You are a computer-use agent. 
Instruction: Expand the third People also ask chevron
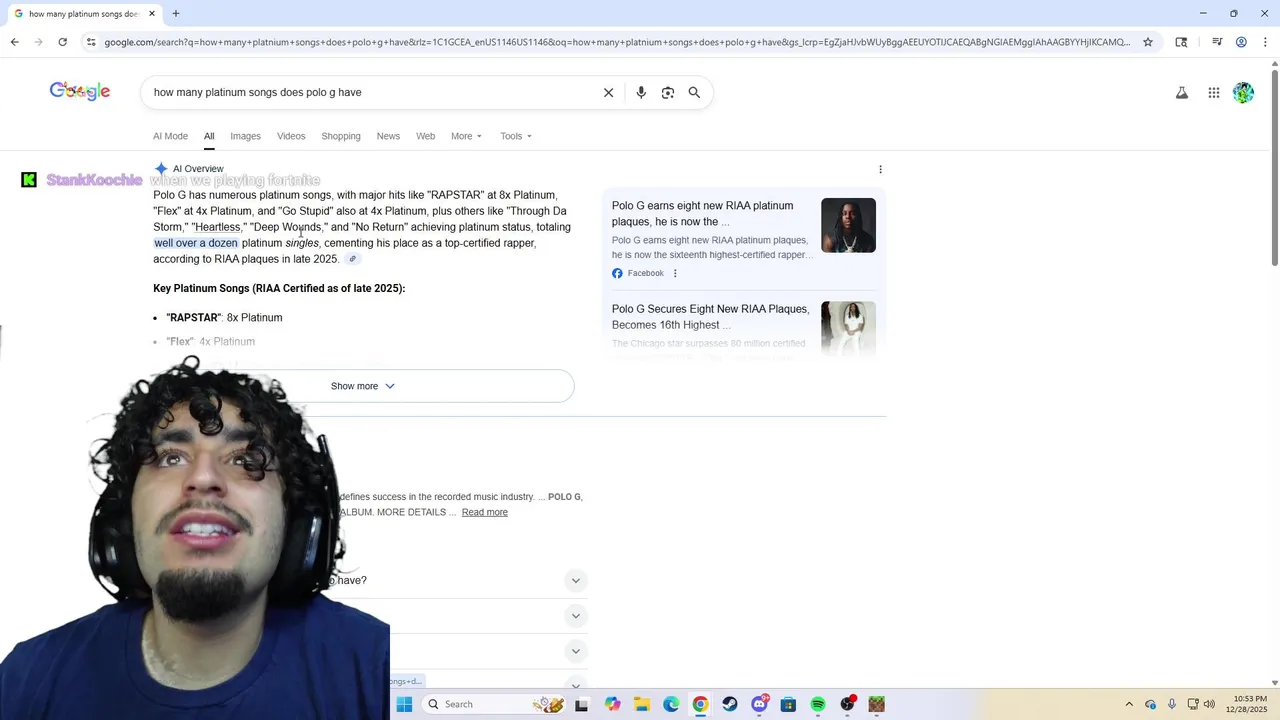576,651
